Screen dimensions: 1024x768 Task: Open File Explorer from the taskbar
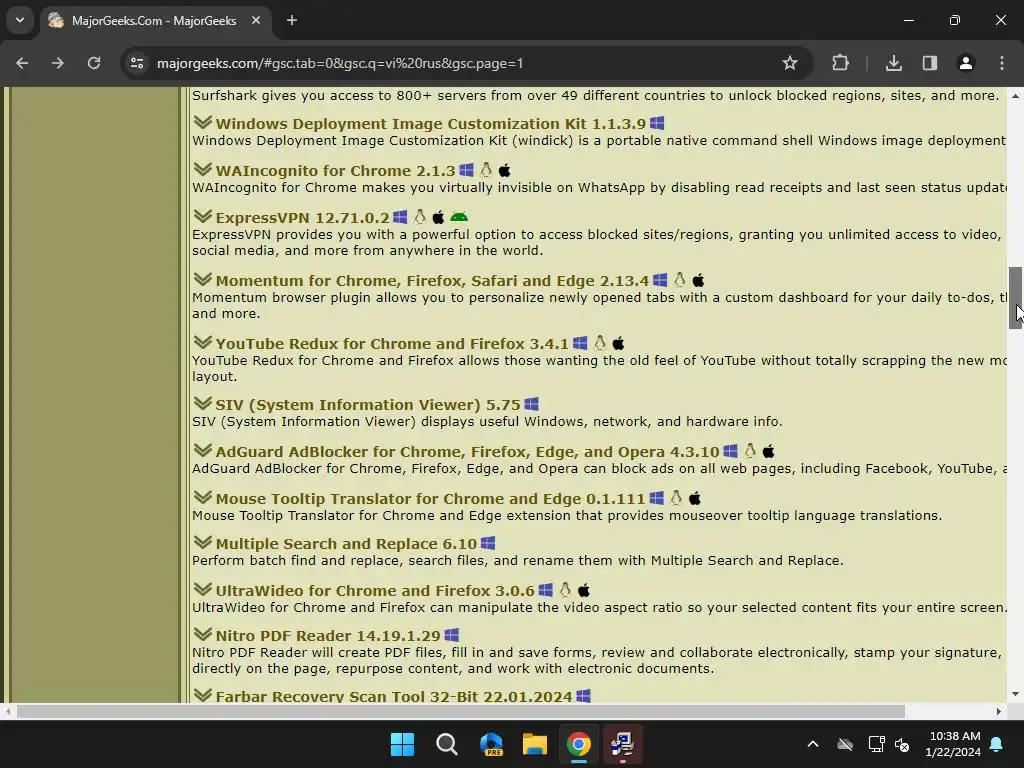tap(534, 744)
